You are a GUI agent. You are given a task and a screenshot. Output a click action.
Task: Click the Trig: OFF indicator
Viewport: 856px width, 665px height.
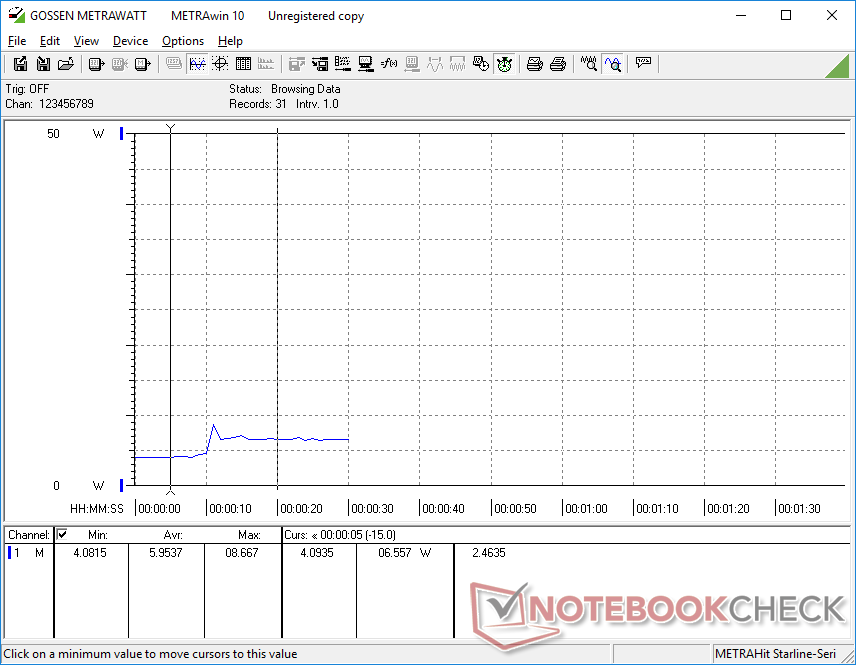(27, 88)
